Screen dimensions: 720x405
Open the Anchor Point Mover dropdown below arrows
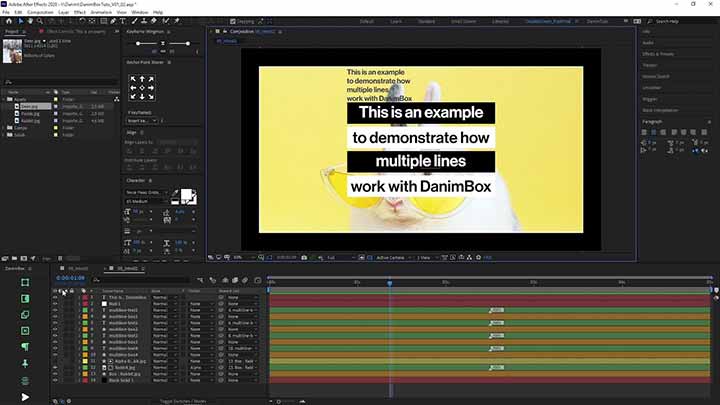142,121
